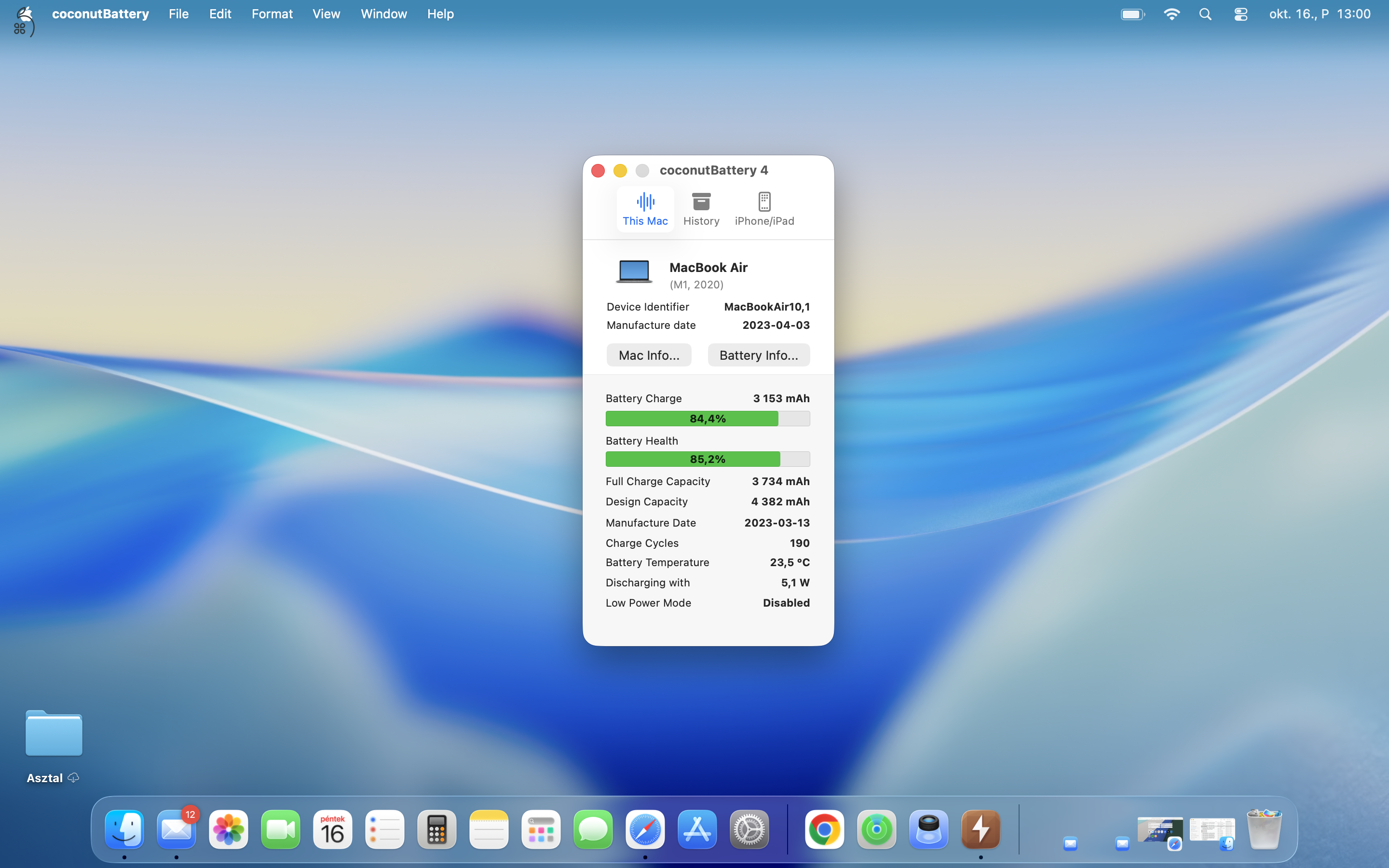
Task: Click the manufacture date 2023-04-03
Action: [776, 325]
